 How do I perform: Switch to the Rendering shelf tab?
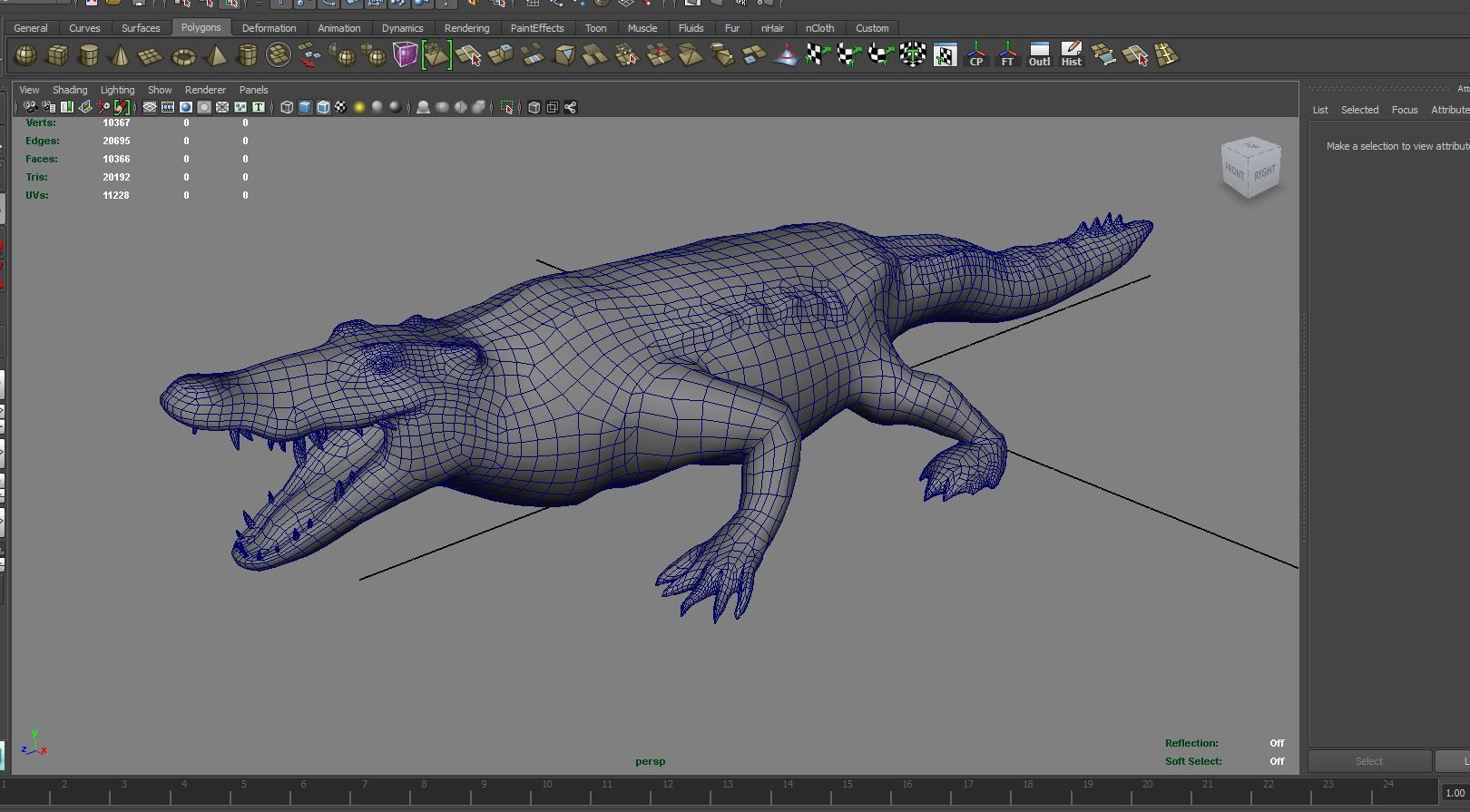point(466,28)
